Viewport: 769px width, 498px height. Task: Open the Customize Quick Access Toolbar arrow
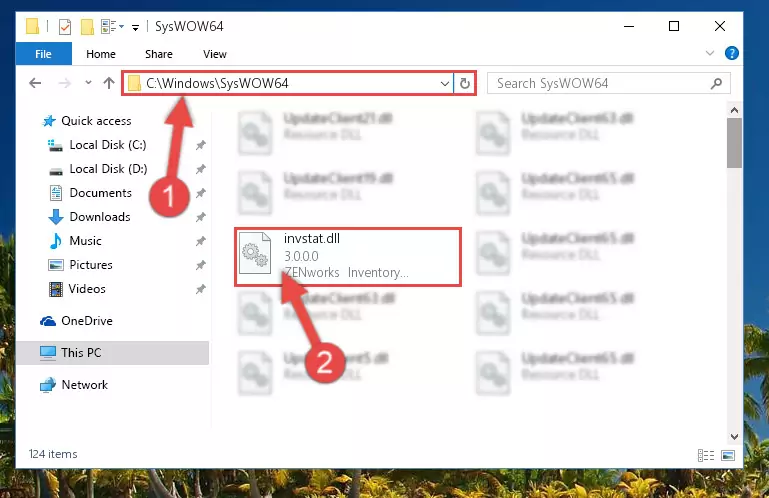(135, 27)
